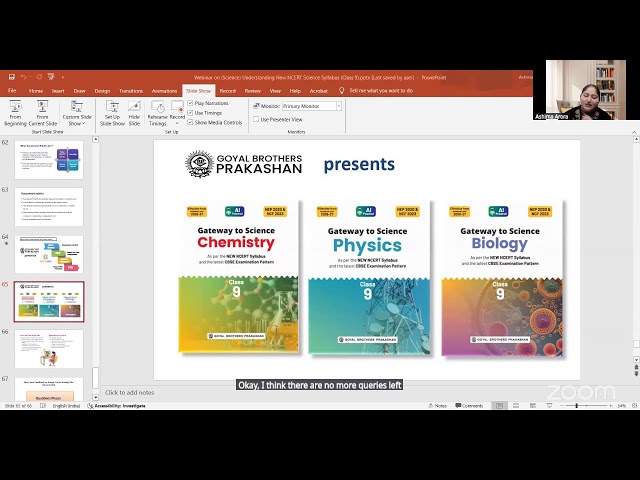This screenshot has width=640, height=480.
Task: Click the Hide Slide button
Action: click(134, 113)
